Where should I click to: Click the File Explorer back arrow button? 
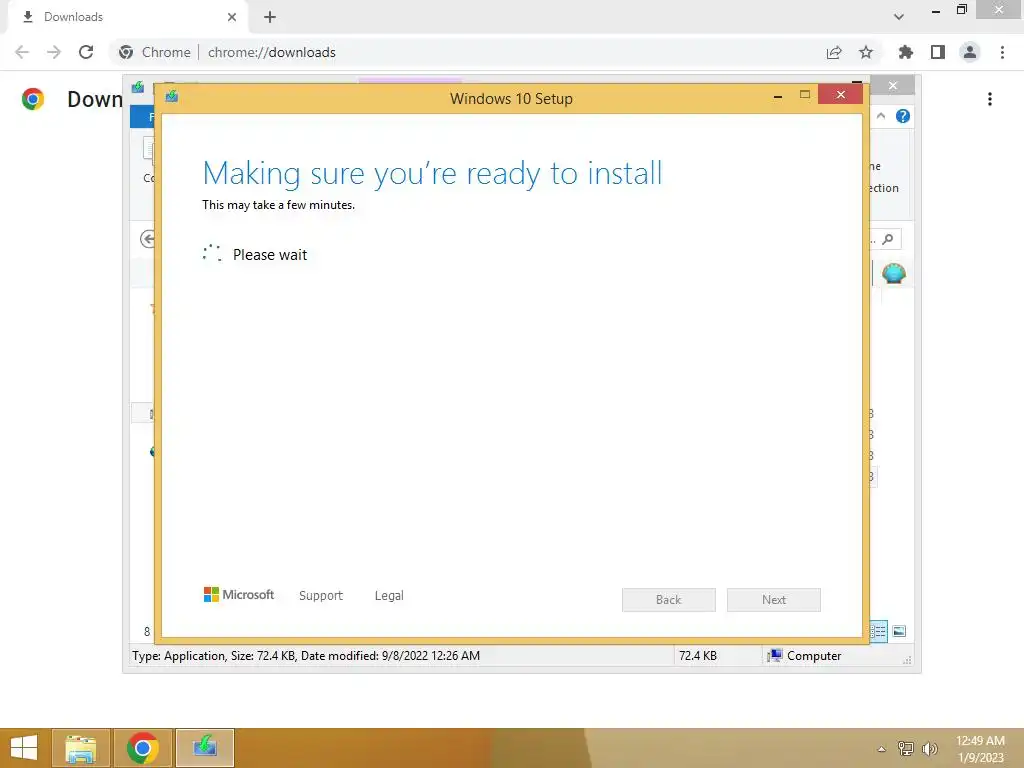(148, 239)
